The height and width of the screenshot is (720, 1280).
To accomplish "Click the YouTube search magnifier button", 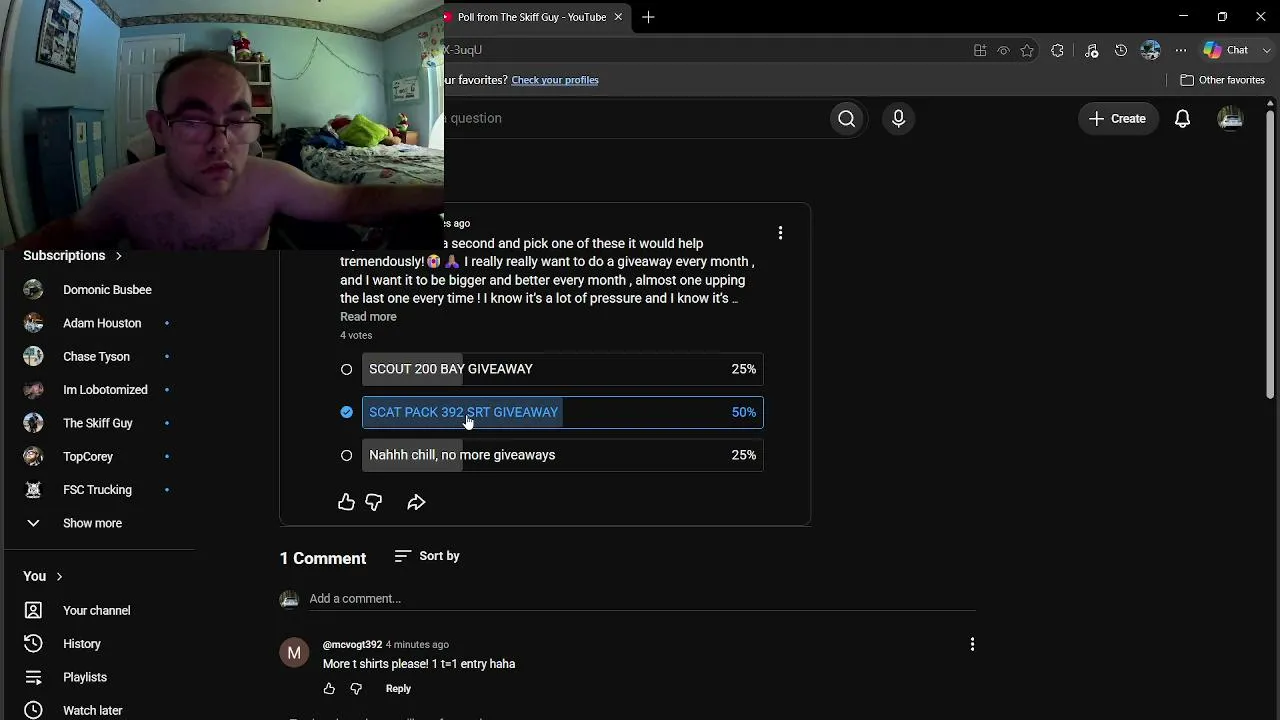I will tap(847, 119).
